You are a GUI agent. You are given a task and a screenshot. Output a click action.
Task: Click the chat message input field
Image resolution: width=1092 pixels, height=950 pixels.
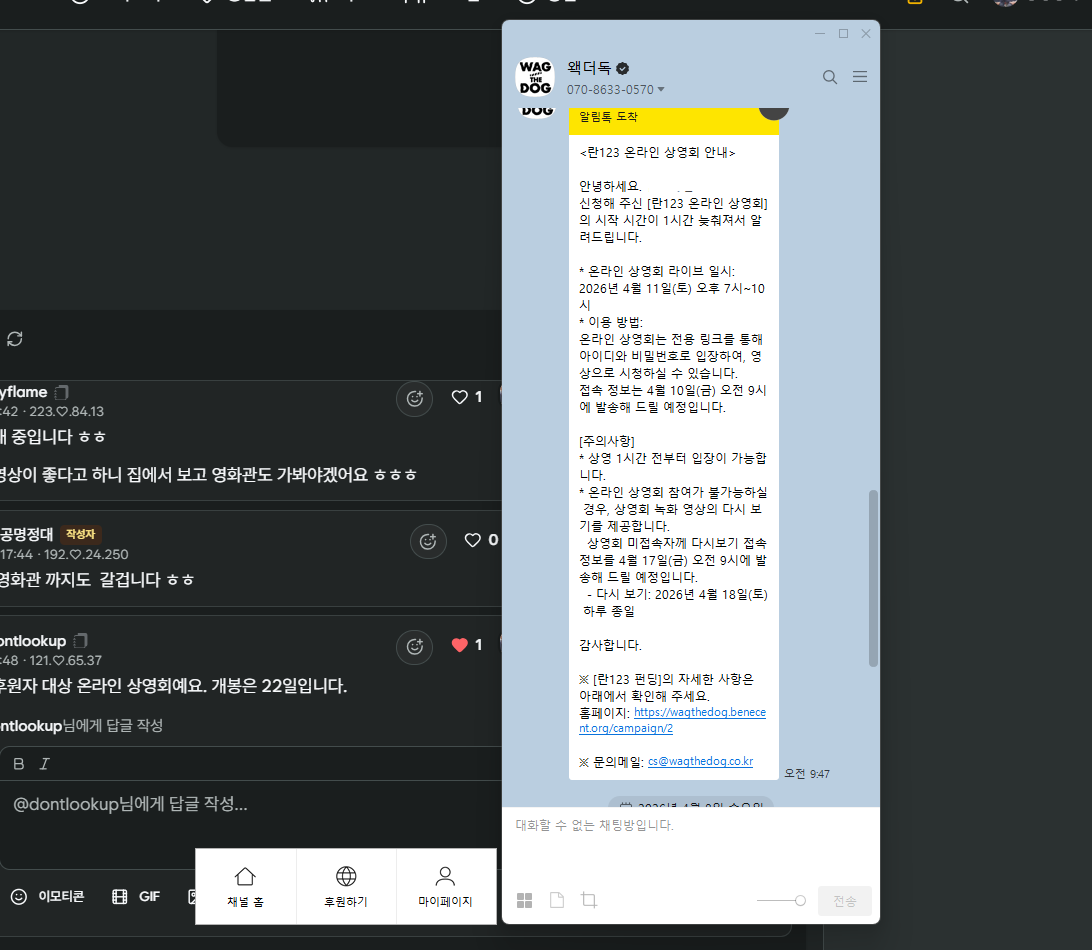click(x=690, y=843)
